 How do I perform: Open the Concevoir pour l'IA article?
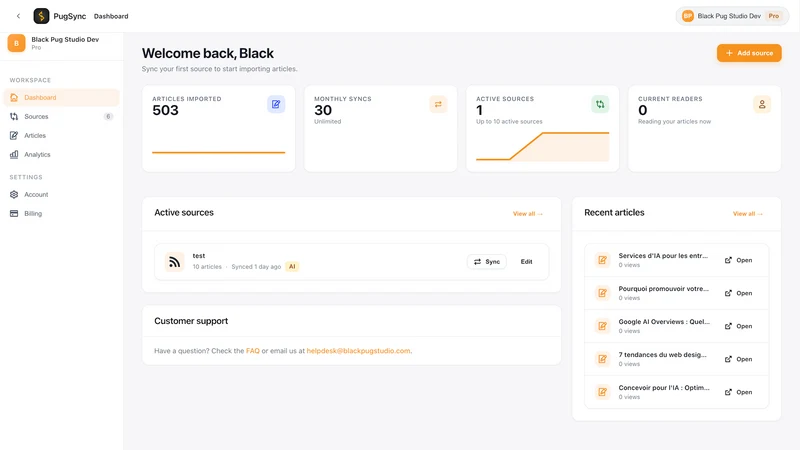coord(738,392)
